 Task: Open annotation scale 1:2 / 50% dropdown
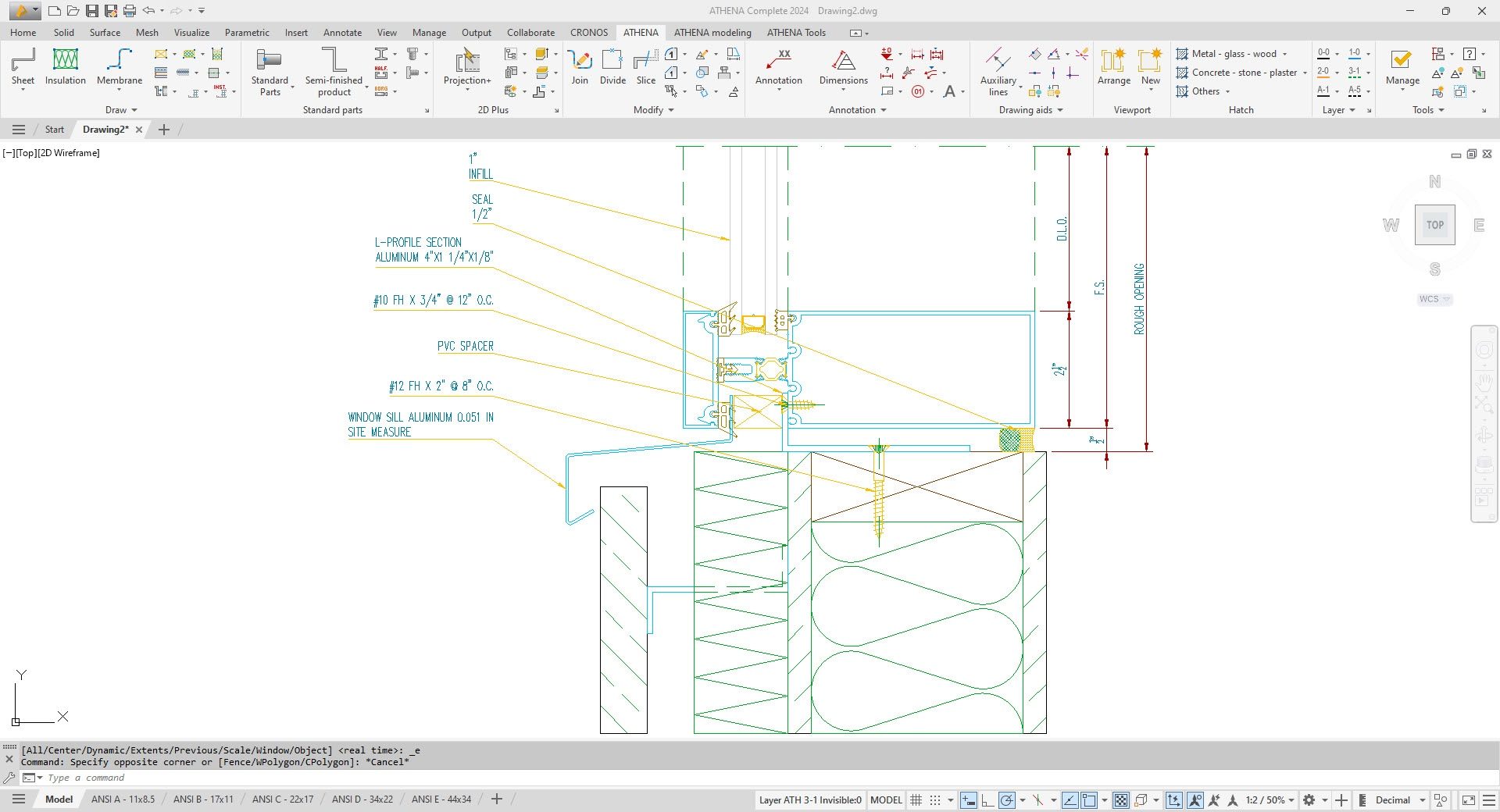(1270, 800)
